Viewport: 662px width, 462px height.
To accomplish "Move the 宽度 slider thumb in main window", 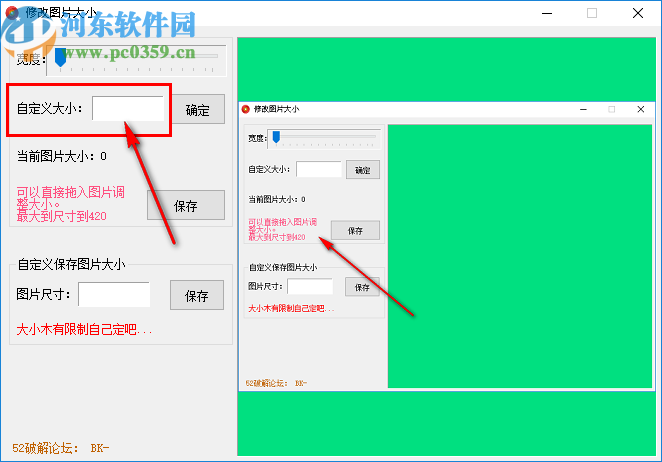I will click(x=60, y=57).
